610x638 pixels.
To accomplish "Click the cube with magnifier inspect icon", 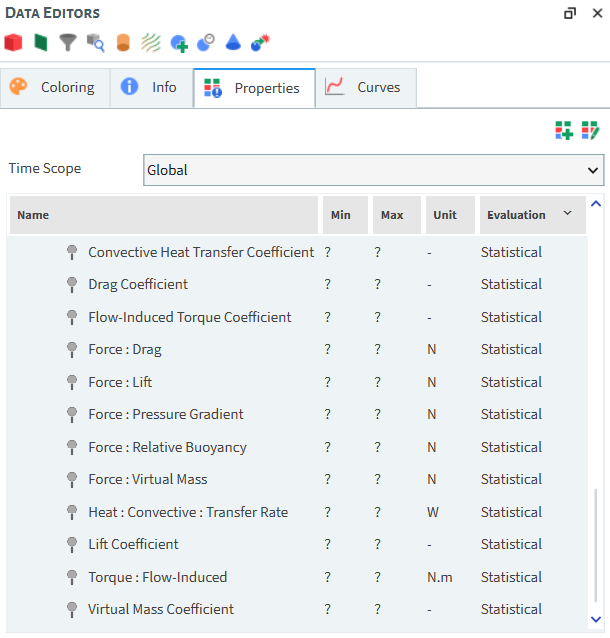I will (x=96, y=43).
